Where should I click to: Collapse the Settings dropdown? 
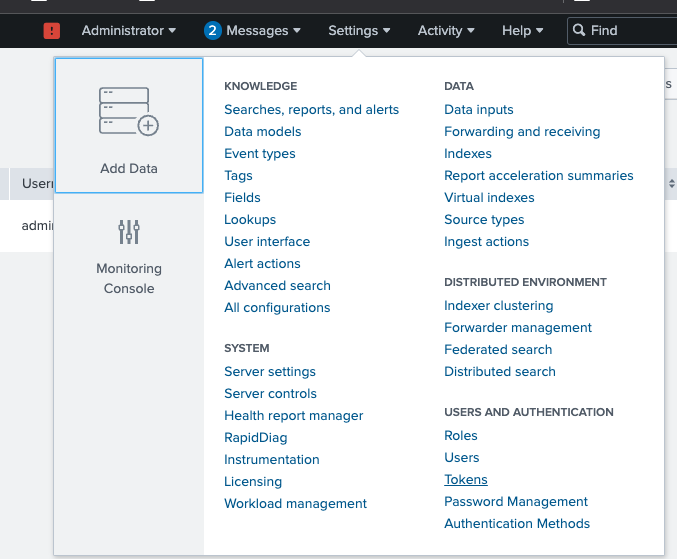[359, 31]
